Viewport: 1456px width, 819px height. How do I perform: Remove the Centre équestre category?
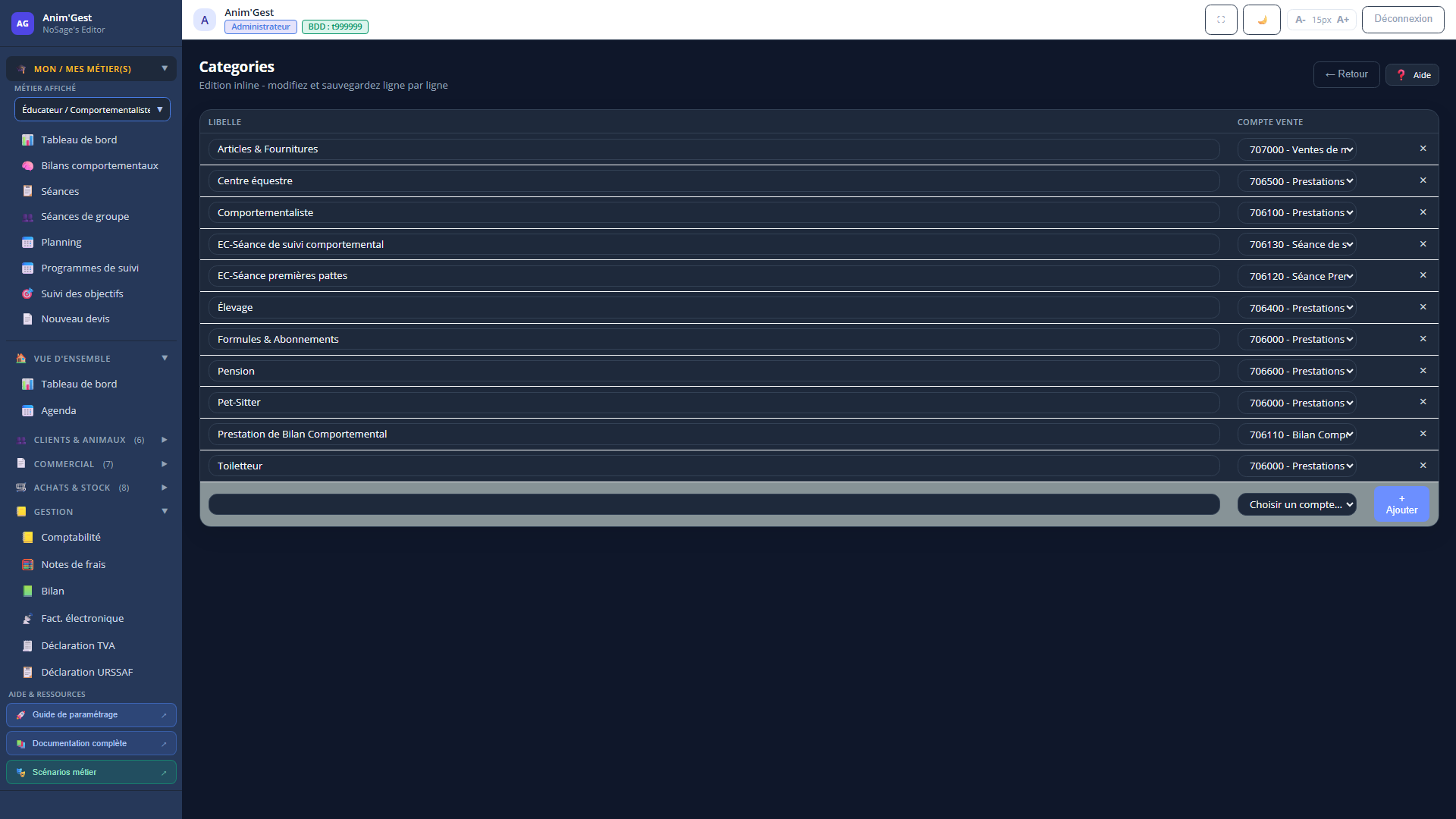pos(1423,180)
